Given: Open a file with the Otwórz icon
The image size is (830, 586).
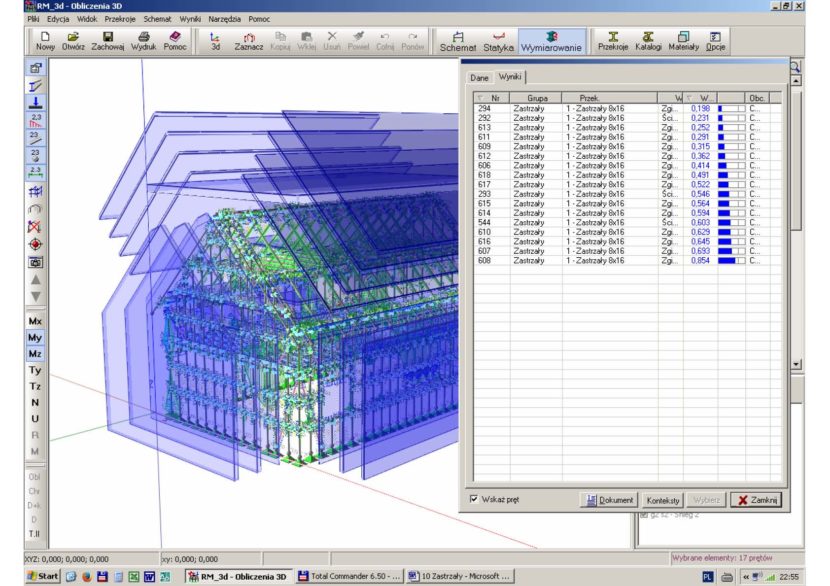Looking at the screenshot, I should pyautogui.click(x=73, y=40).
